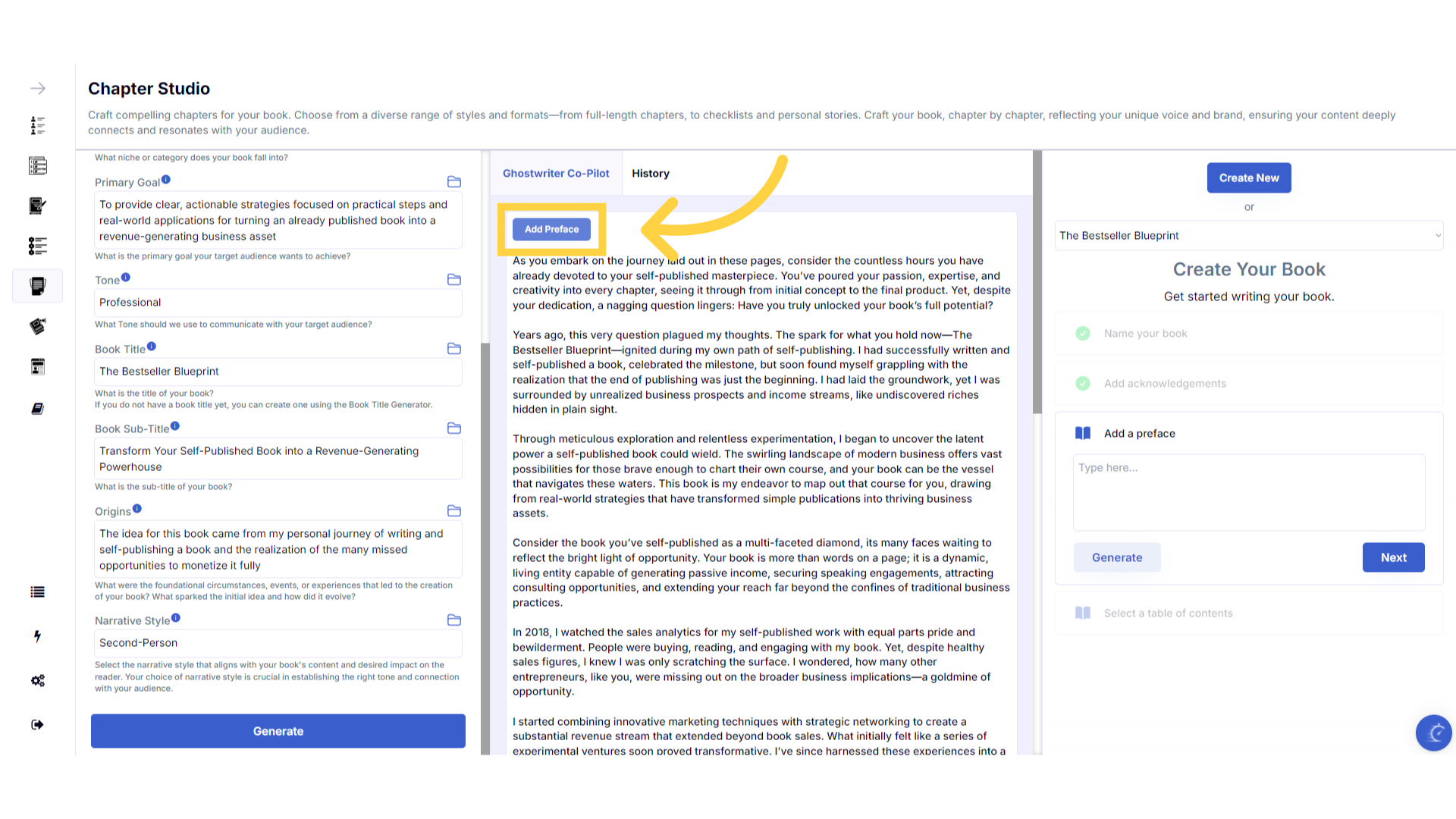Expand the Select a table of contents step
This screenshot has width=1456, height=819.
(x=1168, y=613)
